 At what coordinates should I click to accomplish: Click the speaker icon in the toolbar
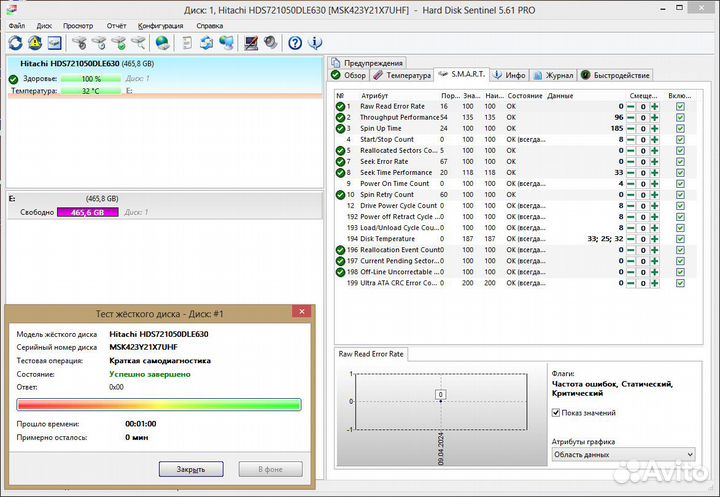[x=271, y=43]
